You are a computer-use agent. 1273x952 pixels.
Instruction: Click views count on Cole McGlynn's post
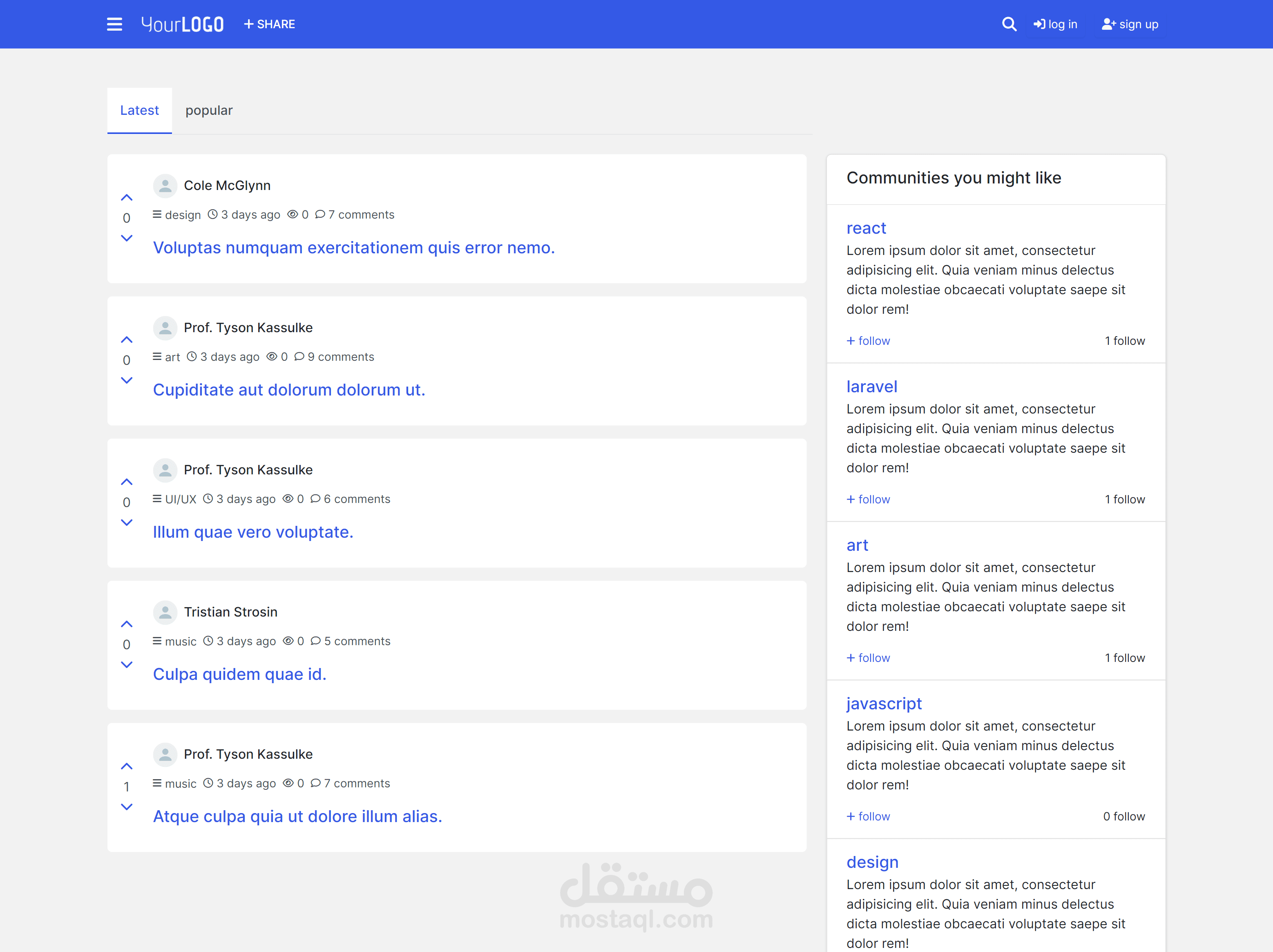[x=298, y=215]
